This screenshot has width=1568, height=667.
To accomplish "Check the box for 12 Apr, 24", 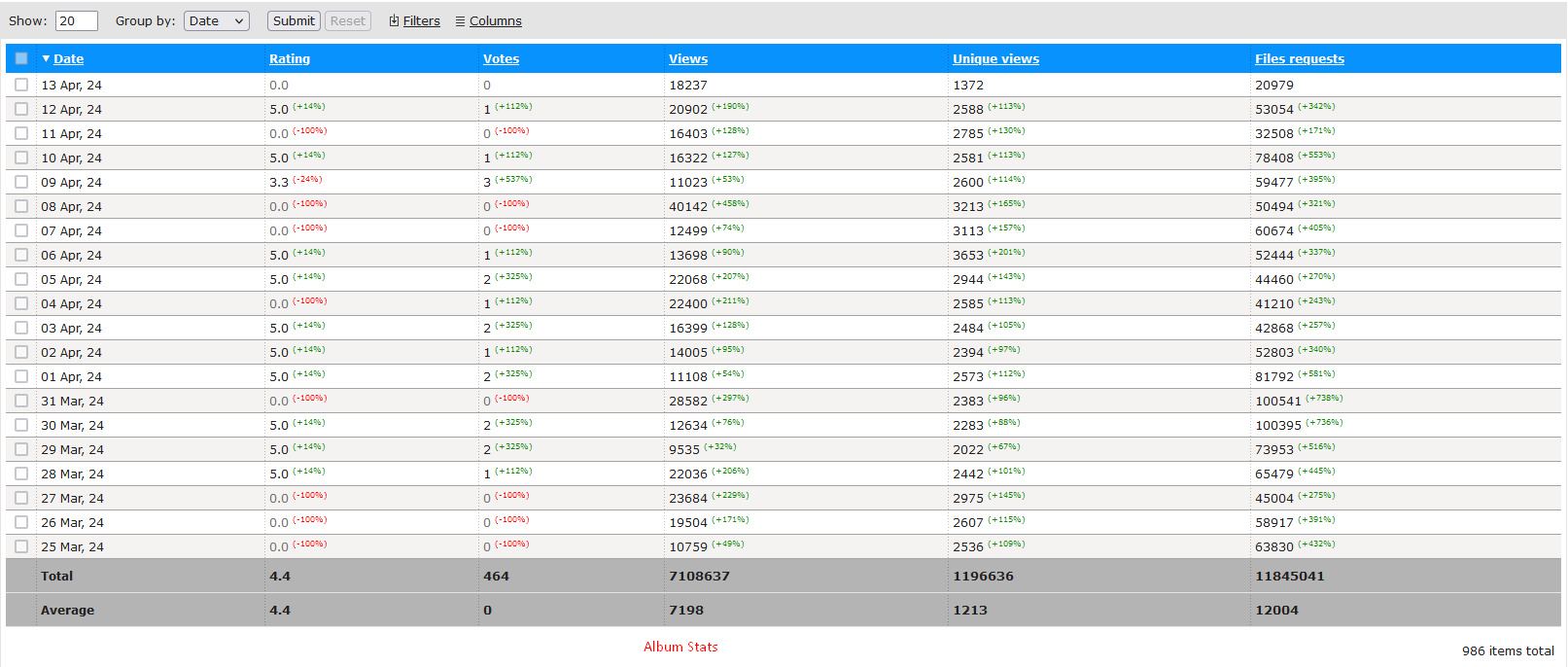I will (21, 109).
